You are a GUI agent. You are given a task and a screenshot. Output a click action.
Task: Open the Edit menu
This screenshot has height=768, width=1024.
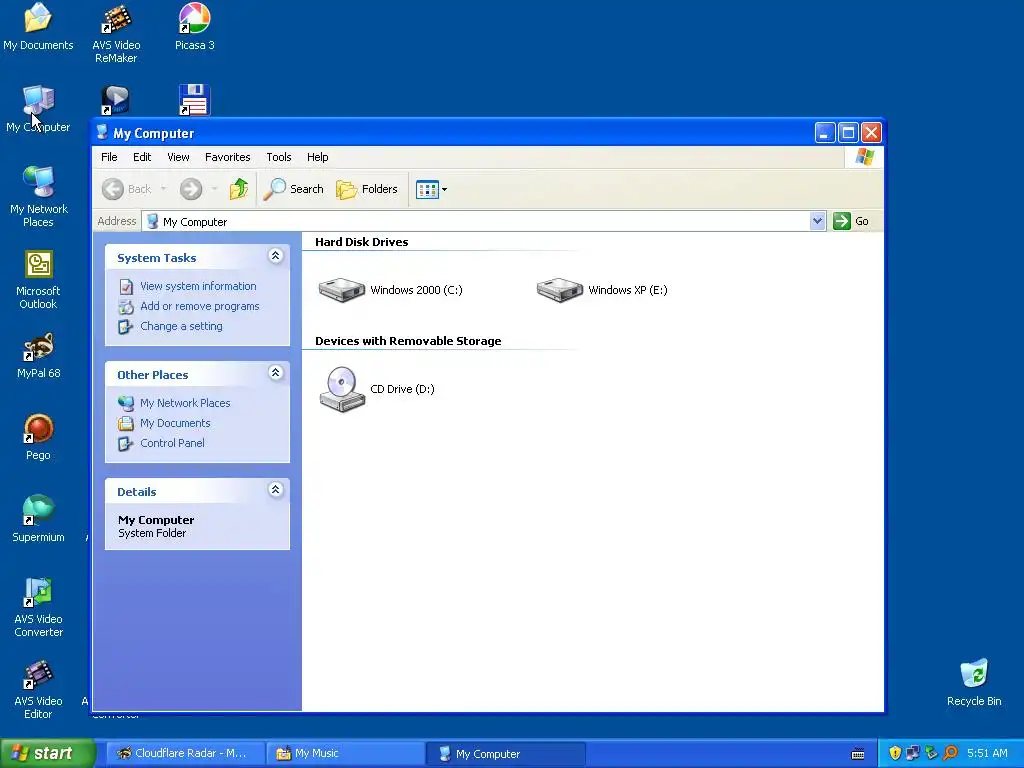pyautogui.click(x=142, y=157)
